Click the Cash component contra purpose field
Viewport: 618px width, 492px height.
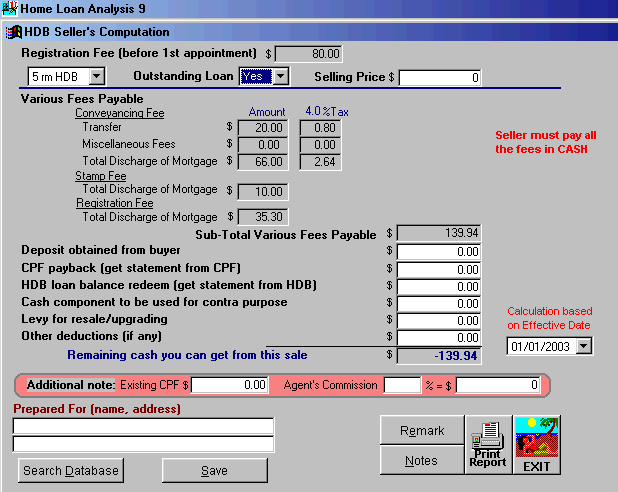pos(438,304)
